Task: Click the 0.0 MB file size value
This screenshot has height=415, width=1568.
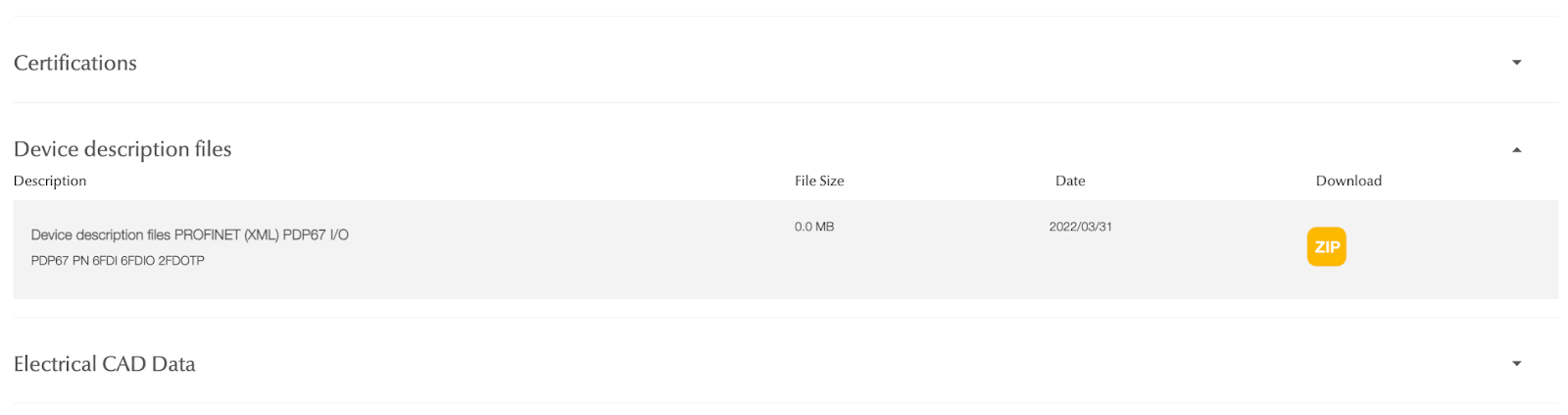Action: (814, 227)
